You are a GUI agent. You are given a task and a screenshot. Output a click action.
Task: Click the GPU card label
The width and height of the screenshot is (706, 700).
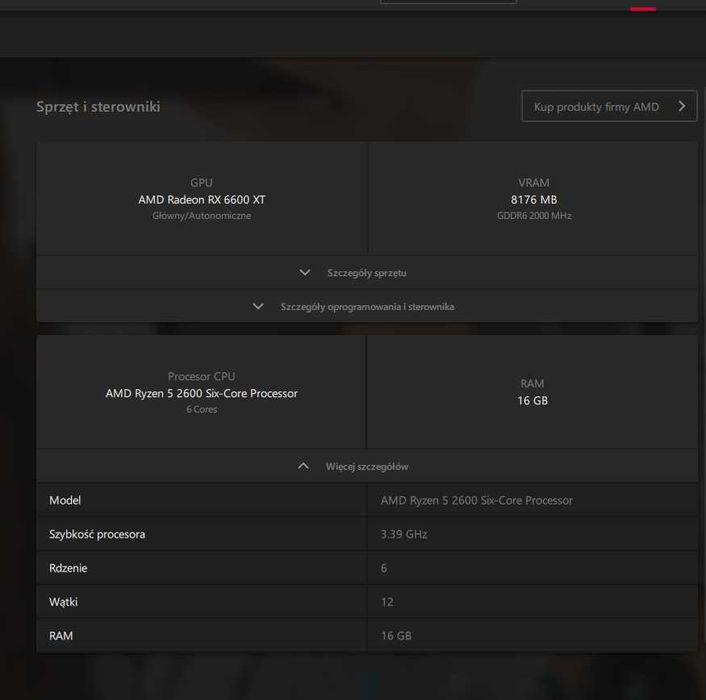click(x=201, y=183)
